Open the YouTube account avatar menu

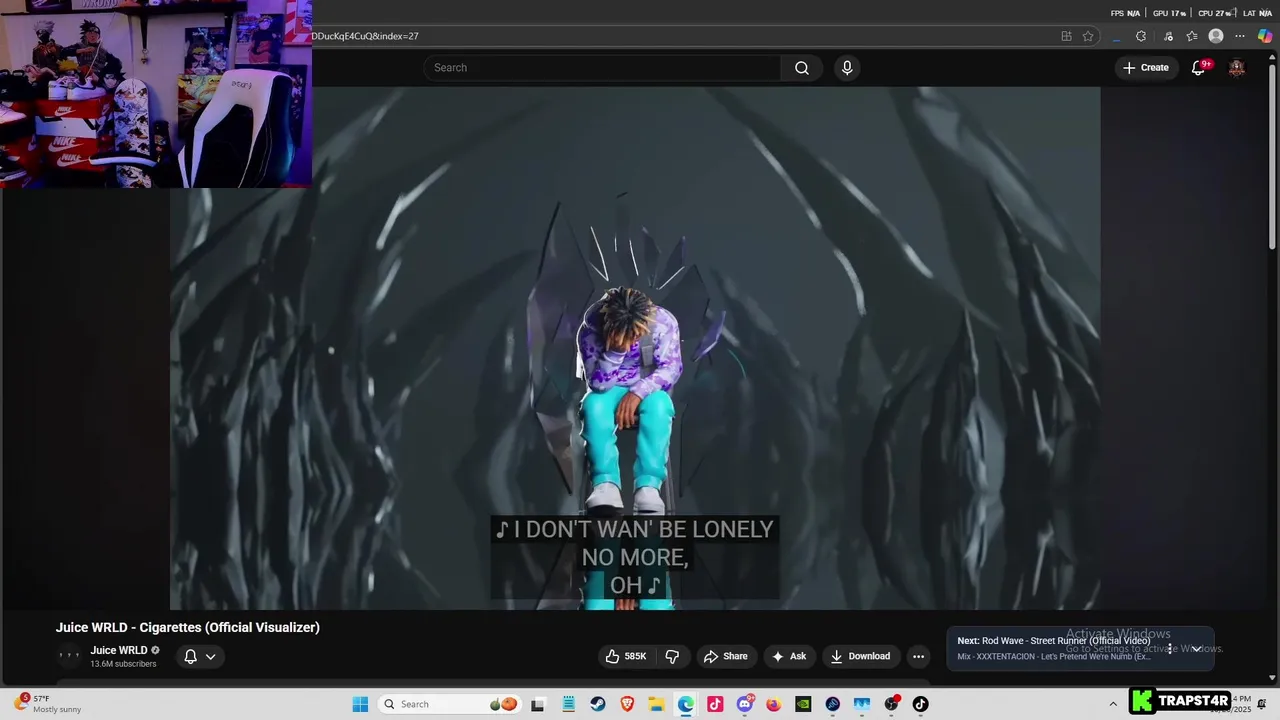tap(1237, 68)
